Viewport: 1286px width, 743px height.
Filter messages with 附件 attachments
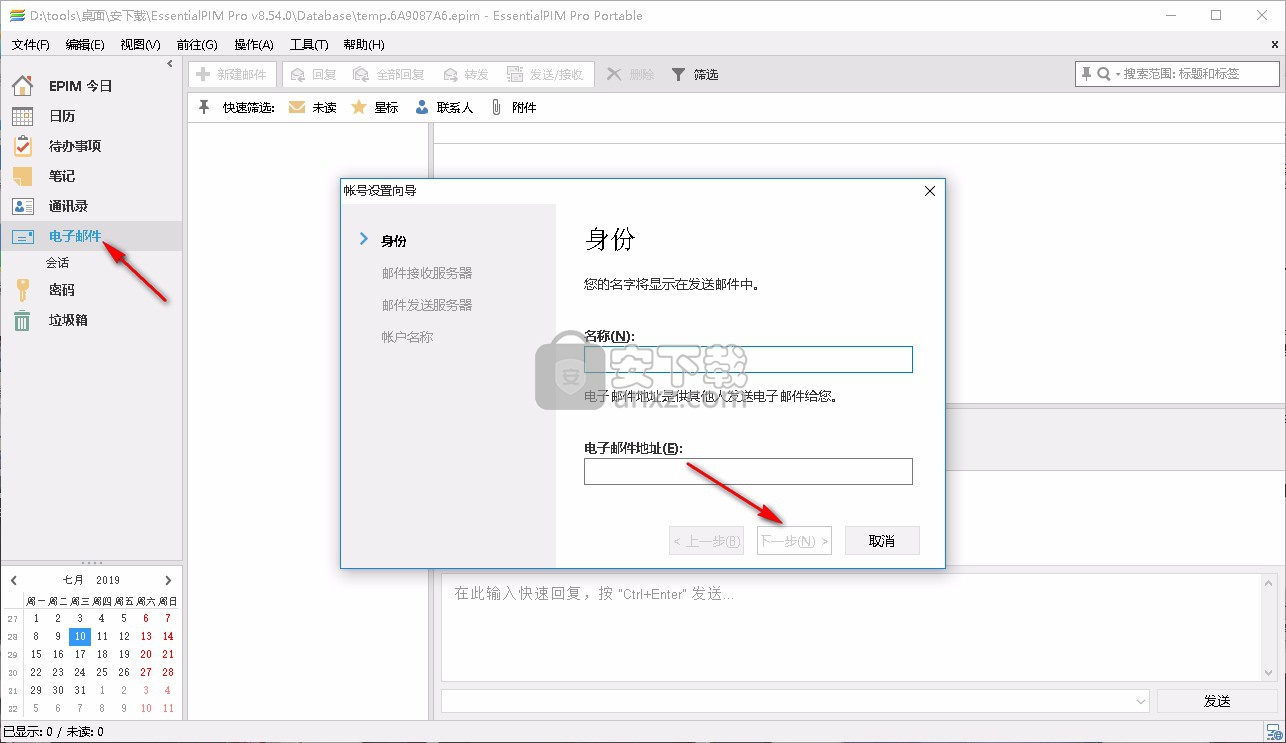coord(513,107)
